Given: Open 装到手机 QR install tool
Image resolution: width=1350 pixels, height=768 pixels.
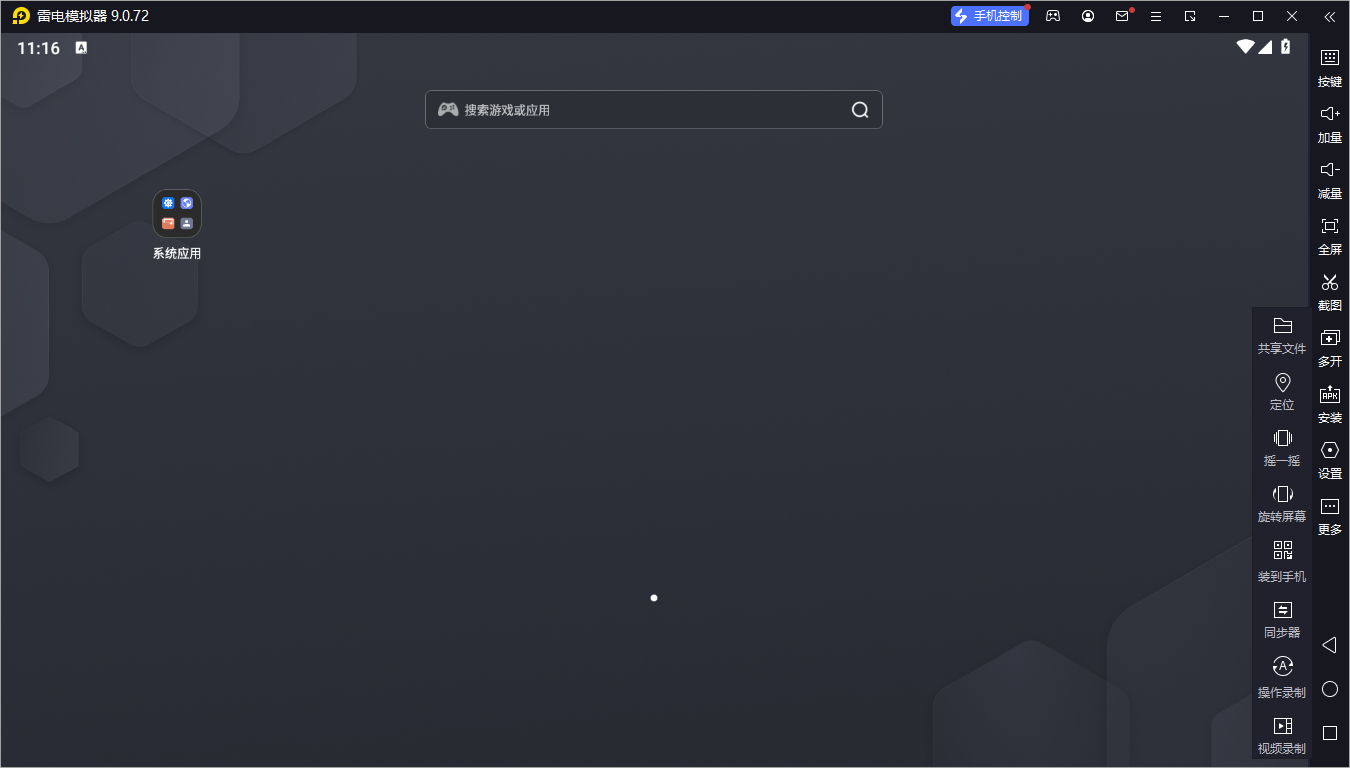Looking at the screenshot, I should 1282,562.
